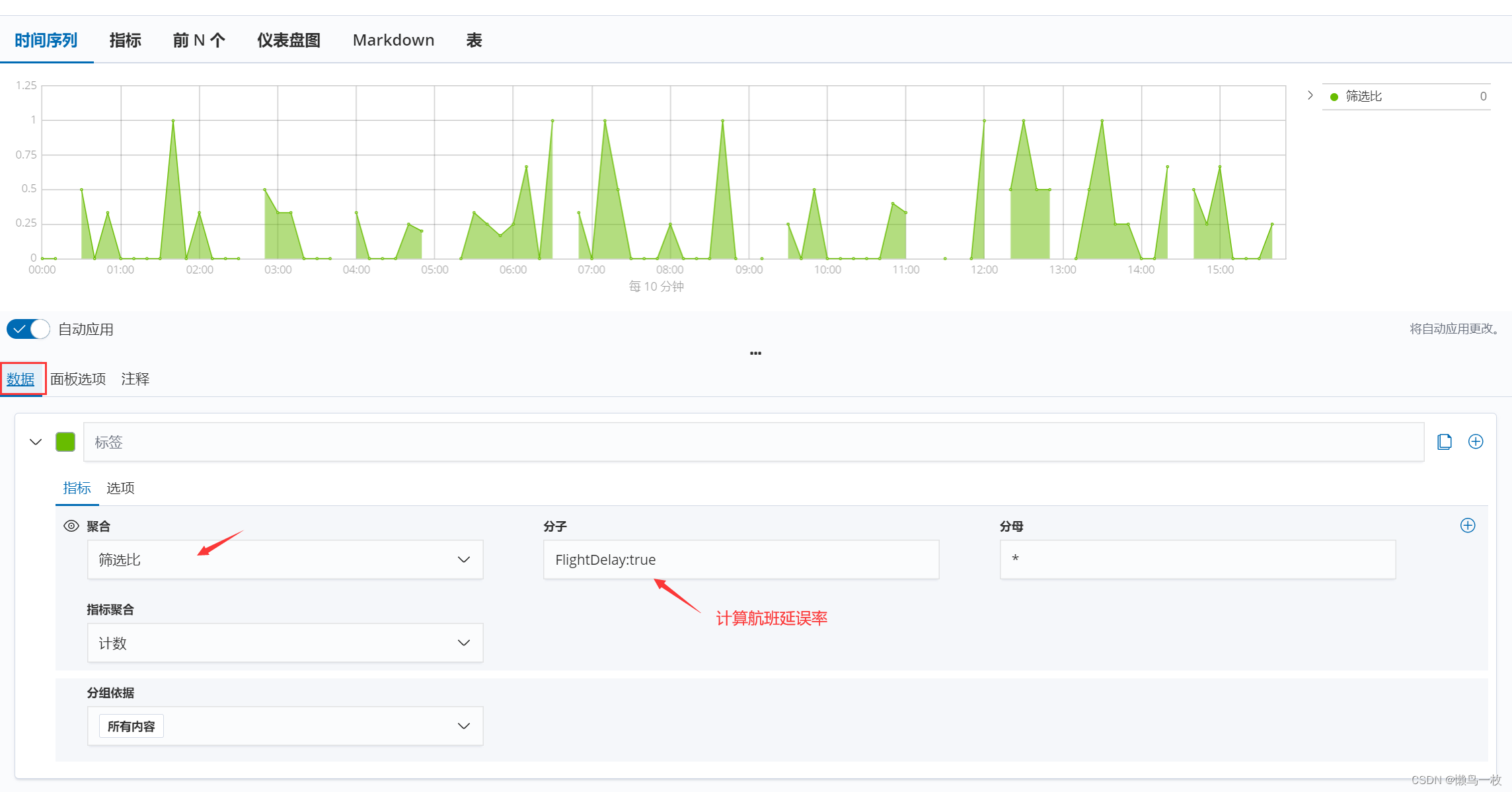Disable the 自动应用 switch
Viewport: 1512px width, 792px height.
tap(28, 329)
